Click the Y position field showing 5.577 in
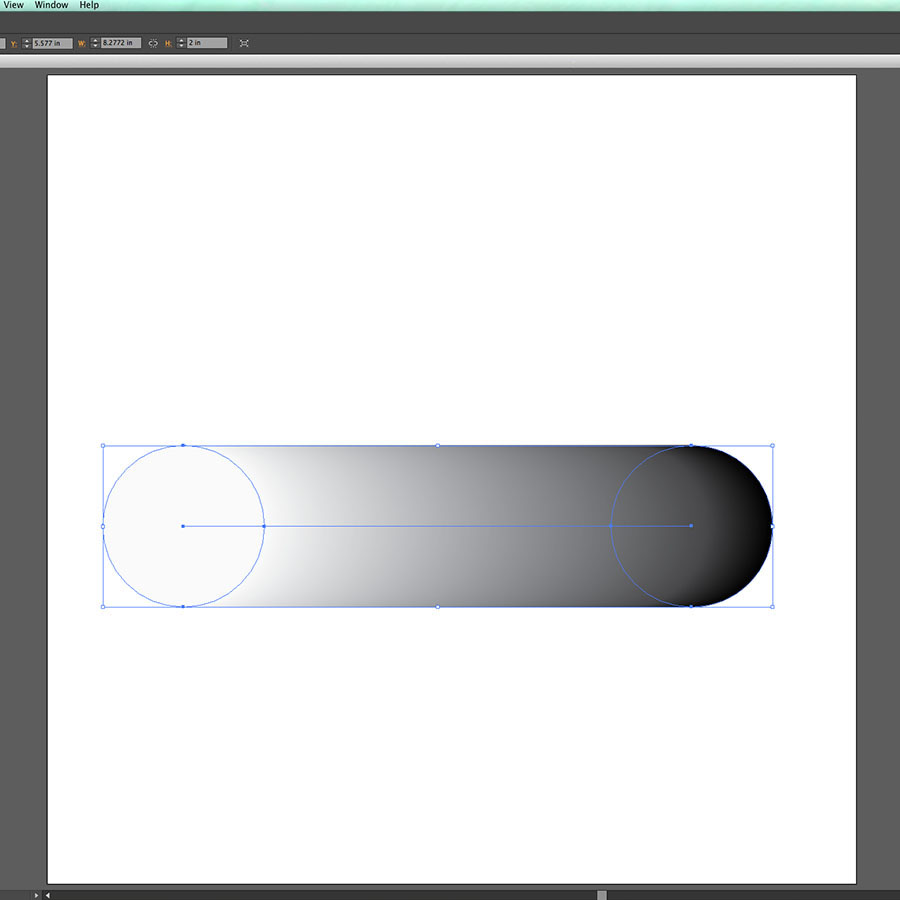Screen dimensions: 900x900 point(52,43)
